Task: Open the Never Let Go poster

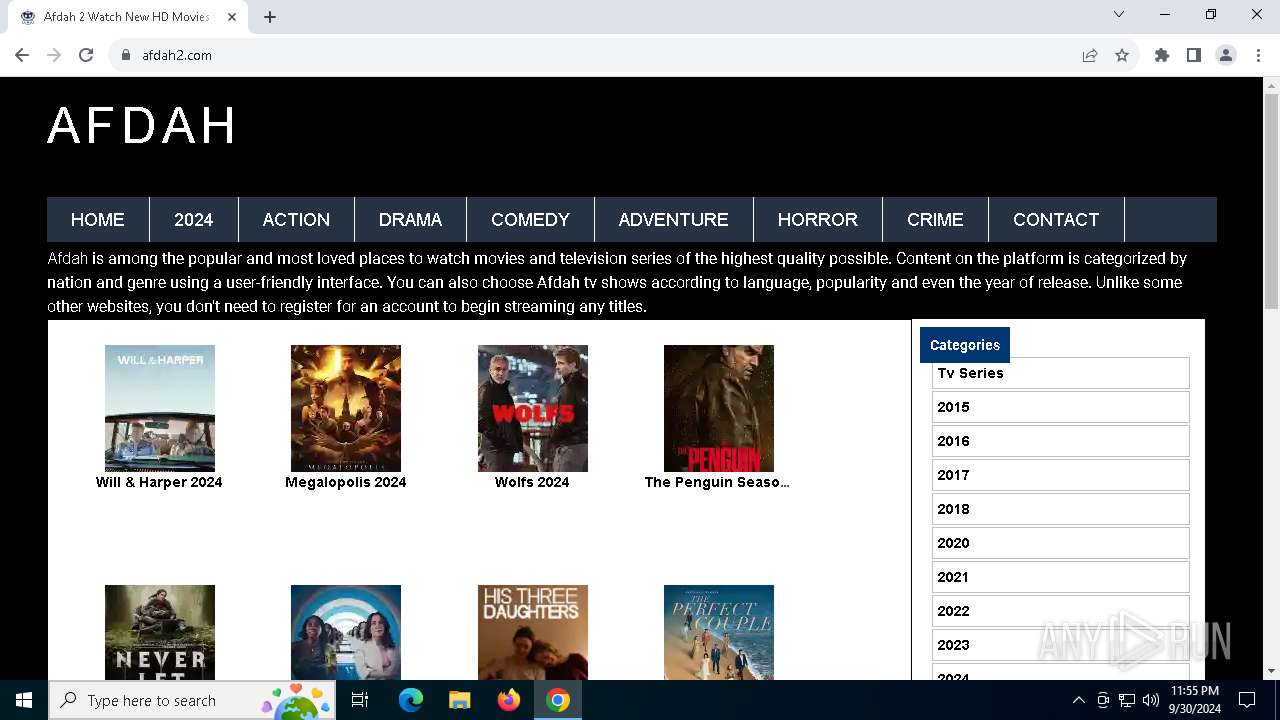Action: pyautogui.click(x=160, y=632)
